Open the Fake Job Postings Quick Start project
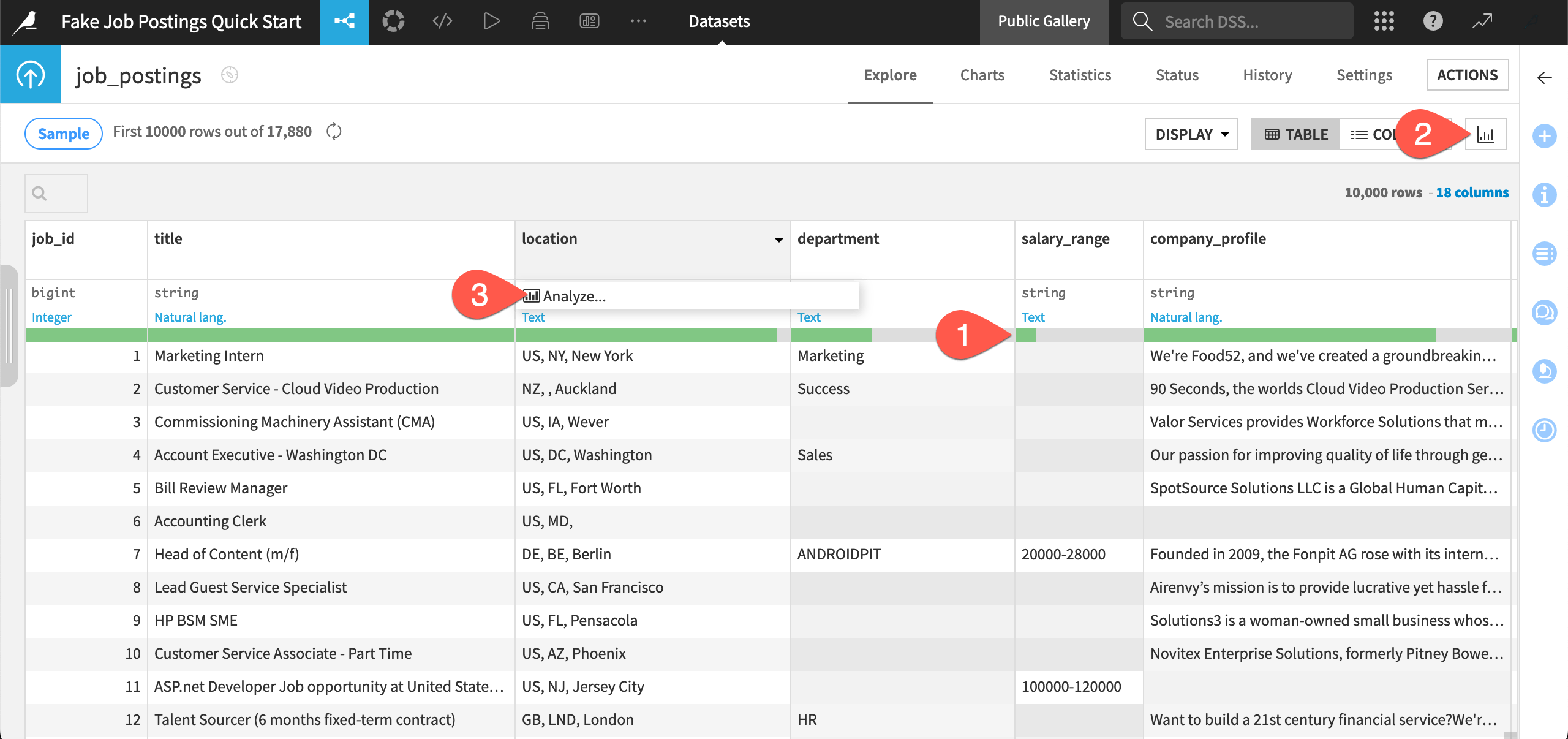Image resolution: width=1568 pixels, height=739 pixels. [181, 22]
